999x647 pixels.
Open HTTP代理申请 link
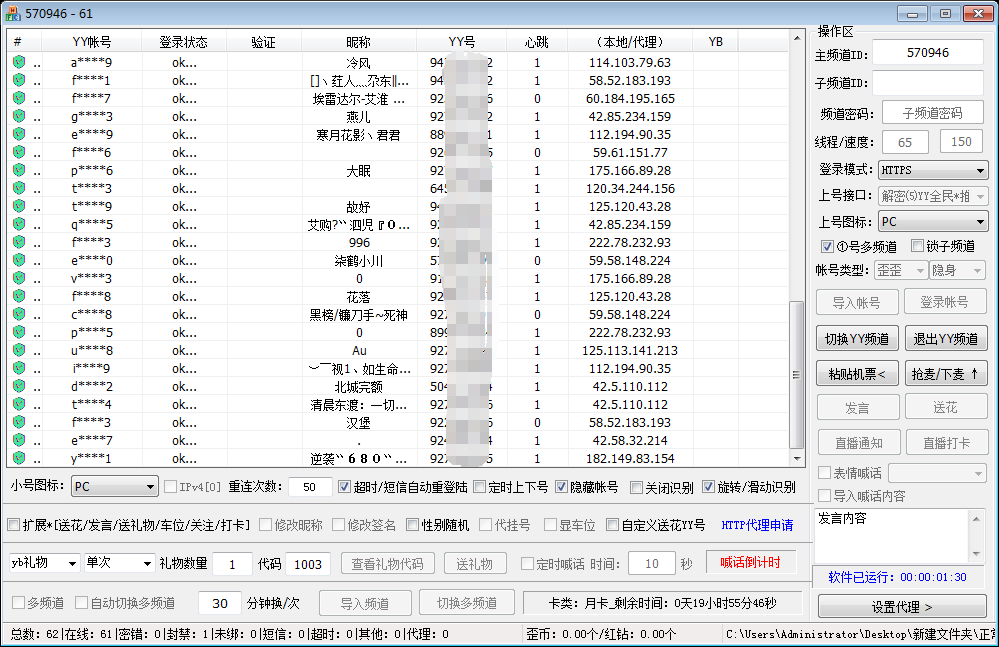(757, 525)
